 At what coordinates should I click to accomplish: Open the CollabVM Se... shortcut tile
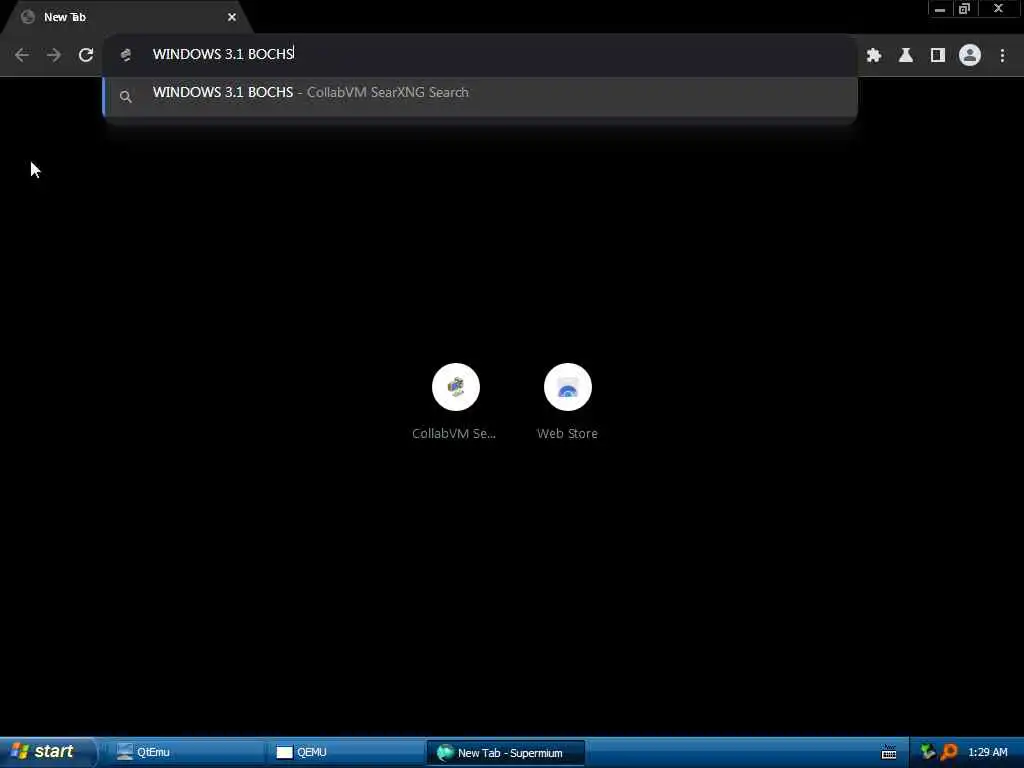tap(455, 401)
